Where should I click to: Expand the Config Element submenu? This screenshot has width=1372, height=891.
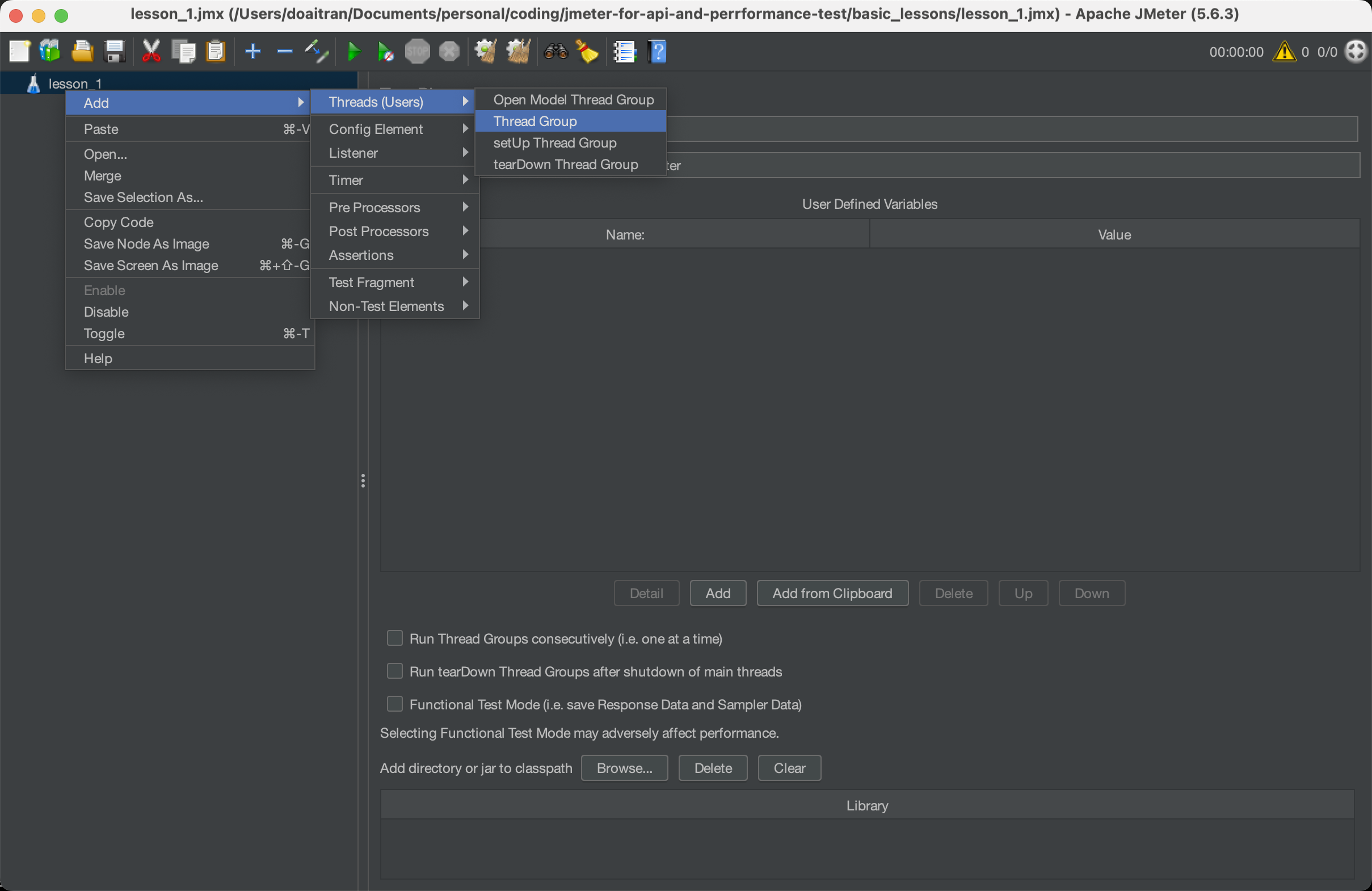pos(395,129)
